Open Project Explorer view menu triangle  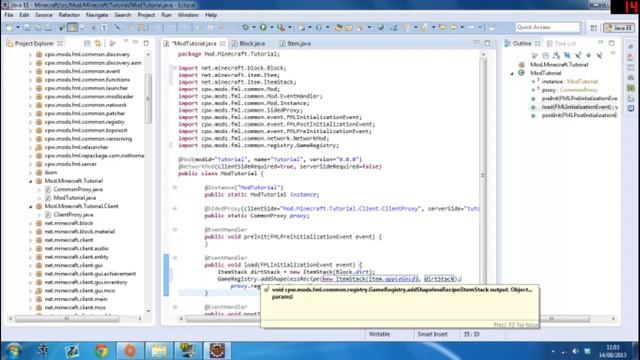125,42
